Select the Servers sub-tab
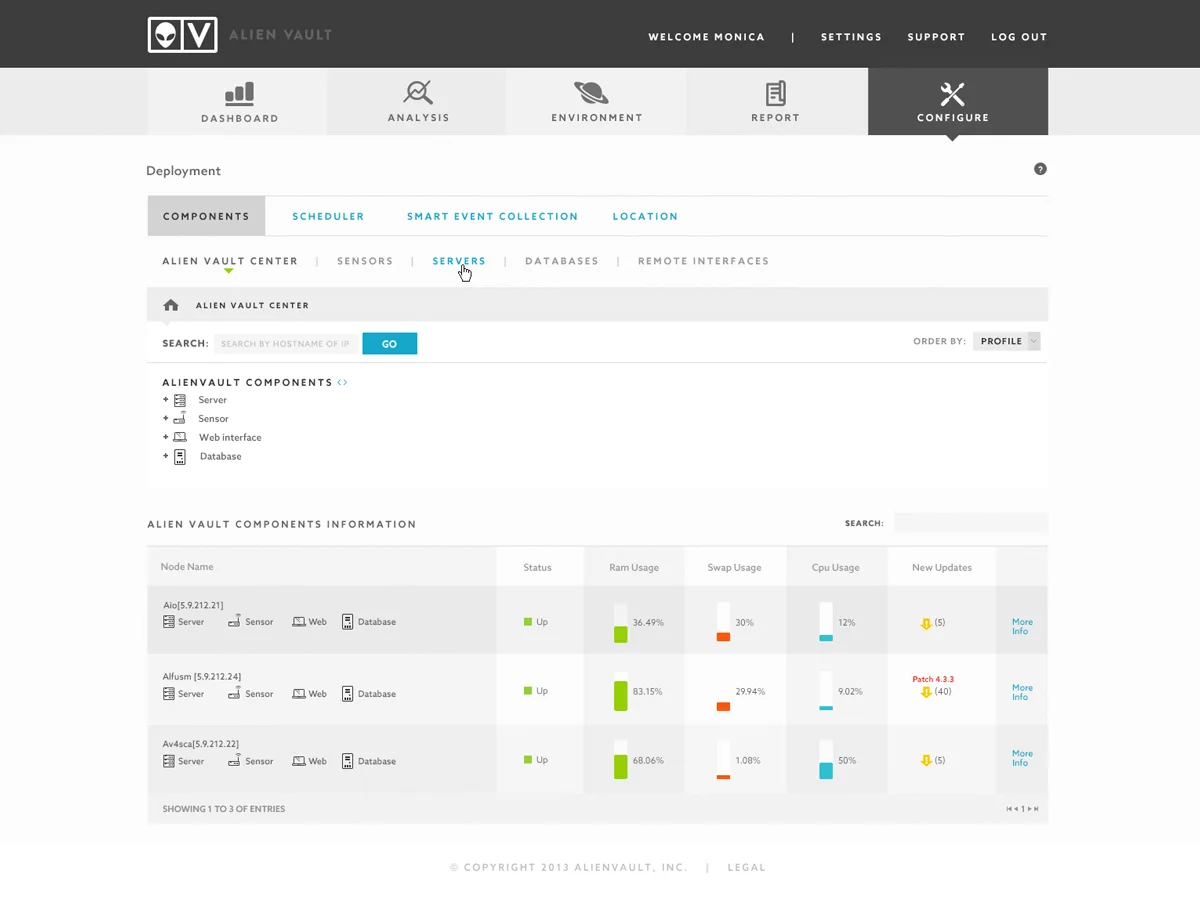The image size is (1200, 897). (459, 261)
